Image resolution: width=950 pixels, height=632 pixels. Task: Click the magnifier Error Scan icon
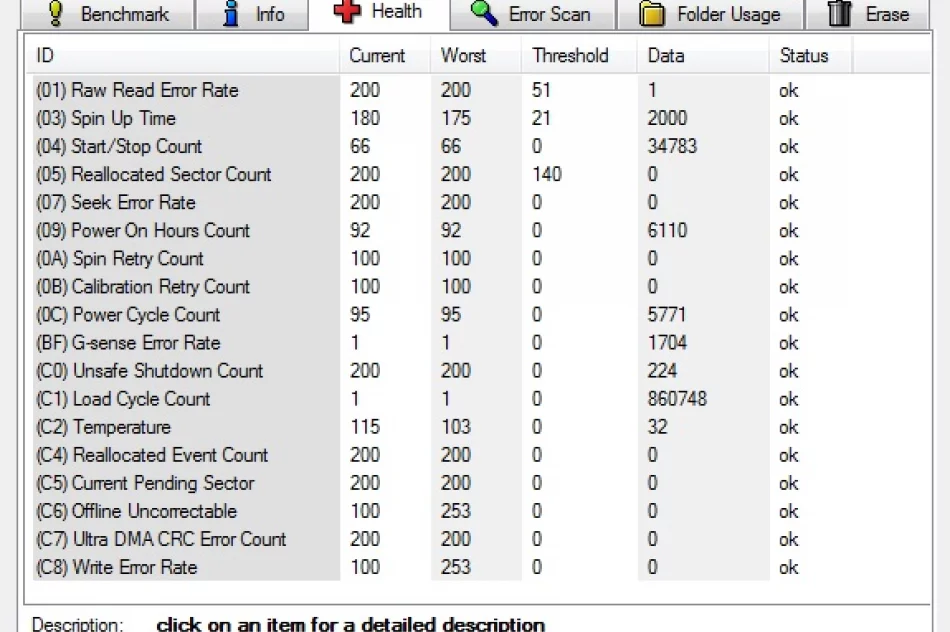coord(484,13)
